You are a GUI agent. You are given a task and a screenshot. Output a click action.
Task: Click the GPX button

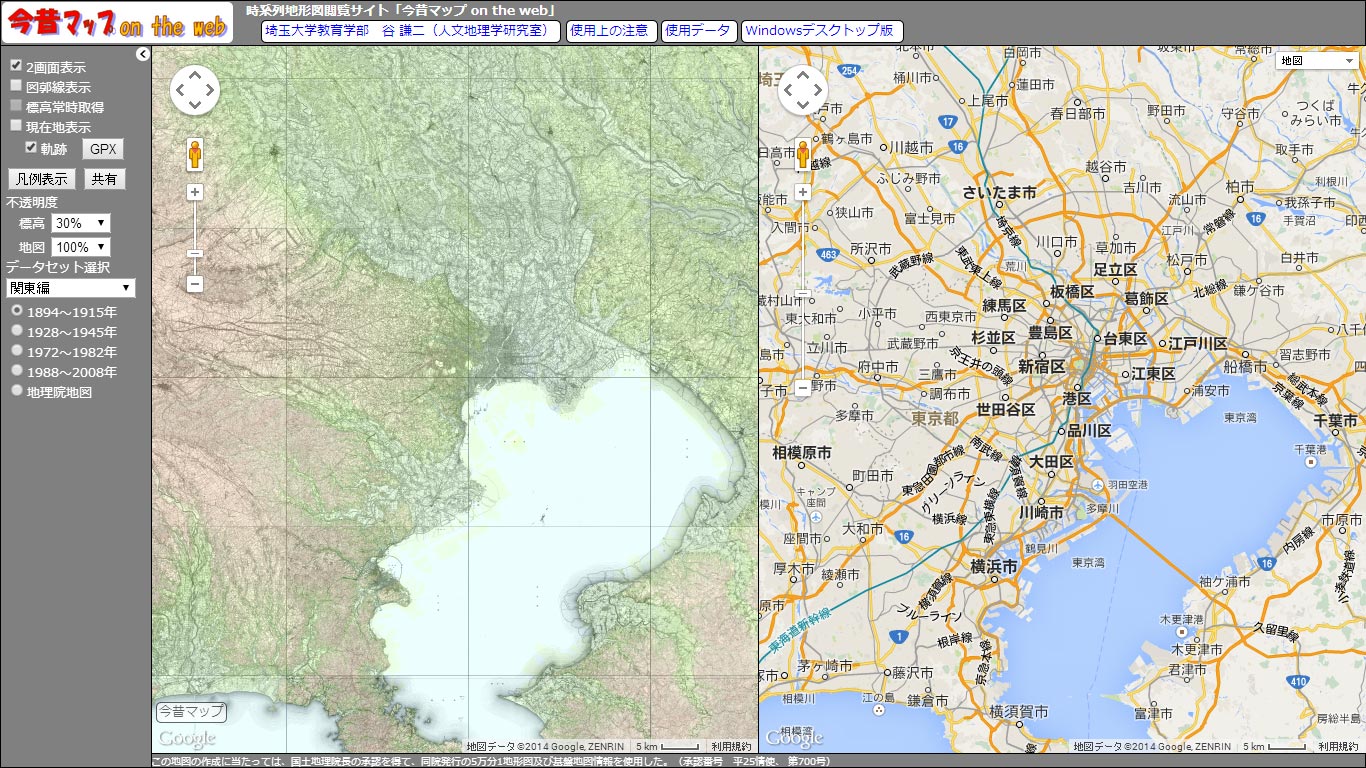click(x=103, y=149)
